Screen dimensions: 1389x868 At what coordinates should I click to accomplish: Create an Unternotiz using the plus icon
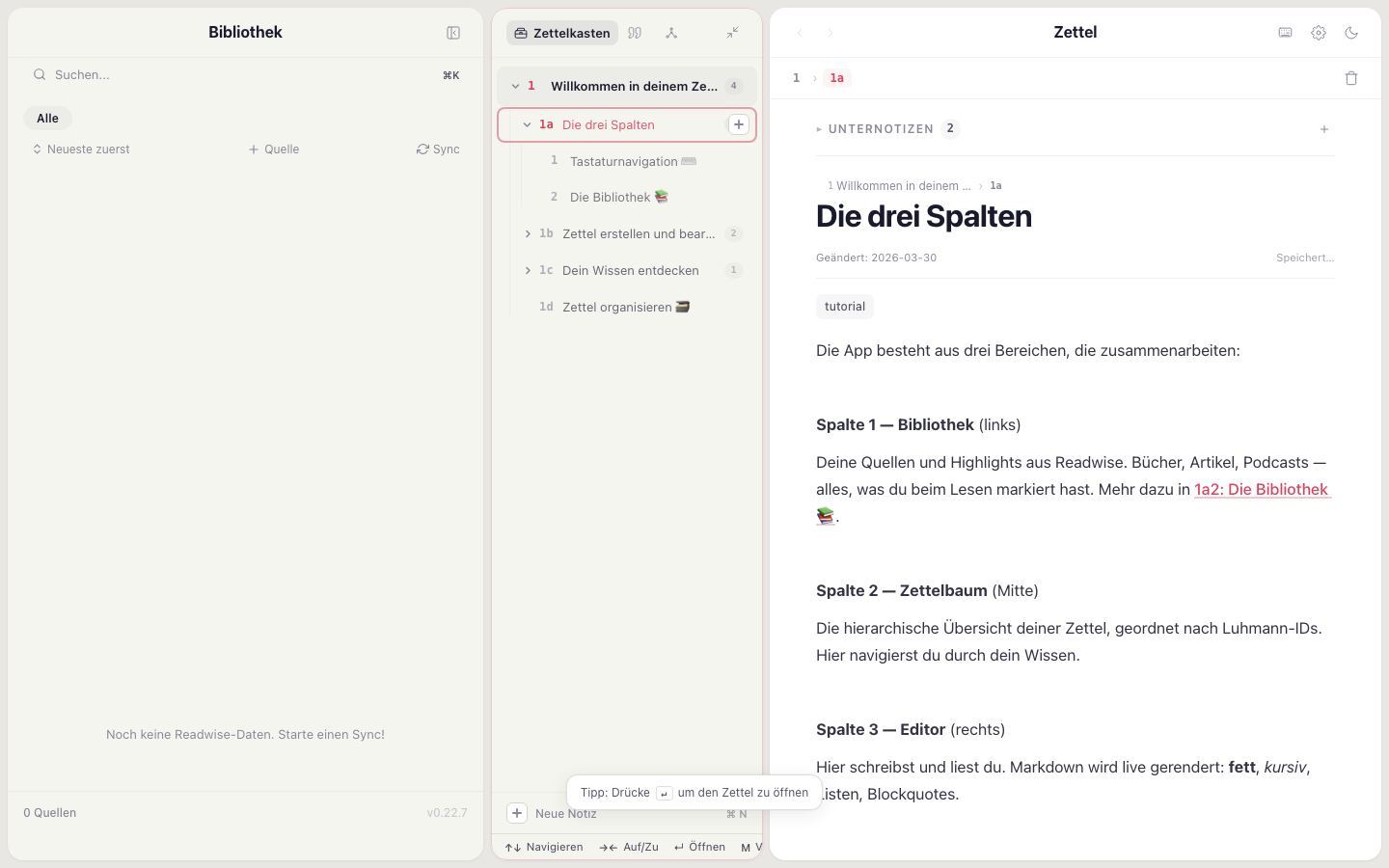[1324, 128]
